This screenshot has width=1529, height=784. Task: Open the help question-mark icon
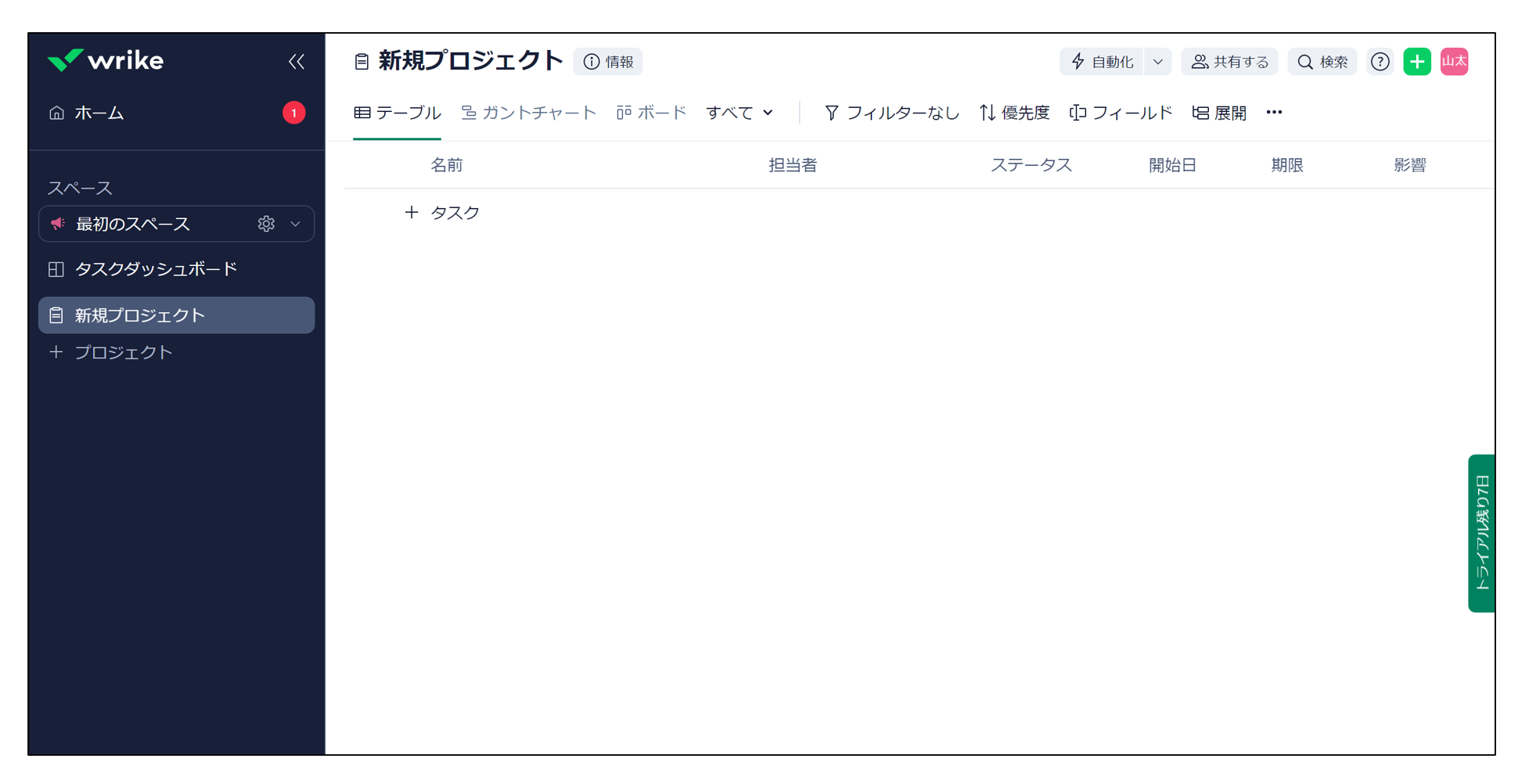[x=1380, y=61]
